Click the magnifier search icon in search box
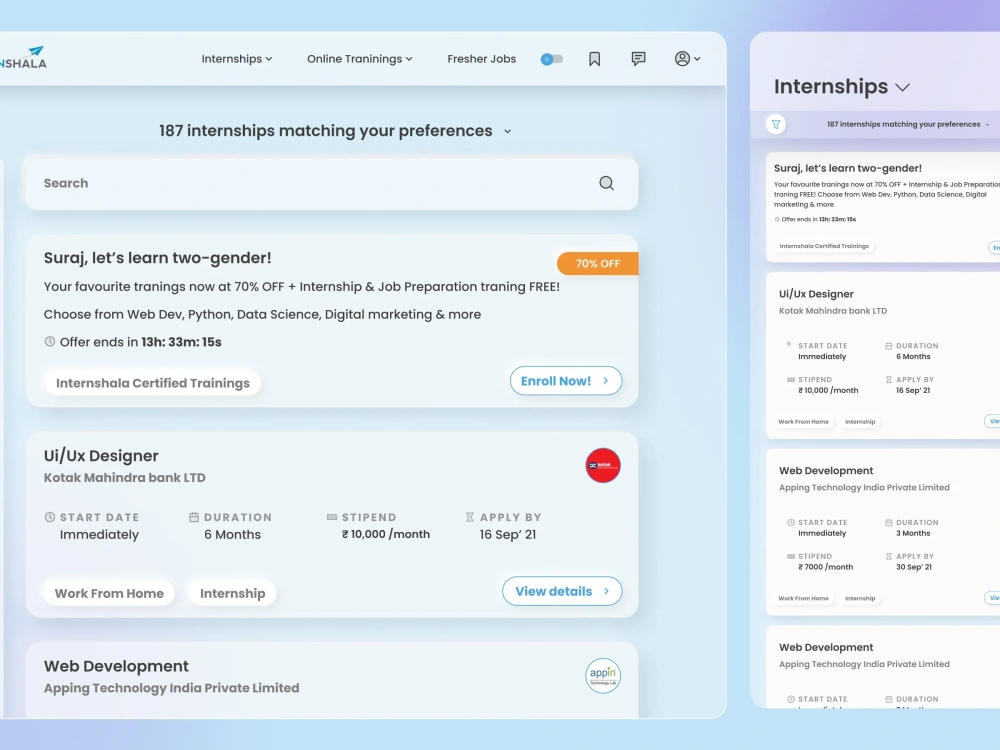Image resolution: width=1000 pixels, height=750 pixels. [x=607, y=184]
